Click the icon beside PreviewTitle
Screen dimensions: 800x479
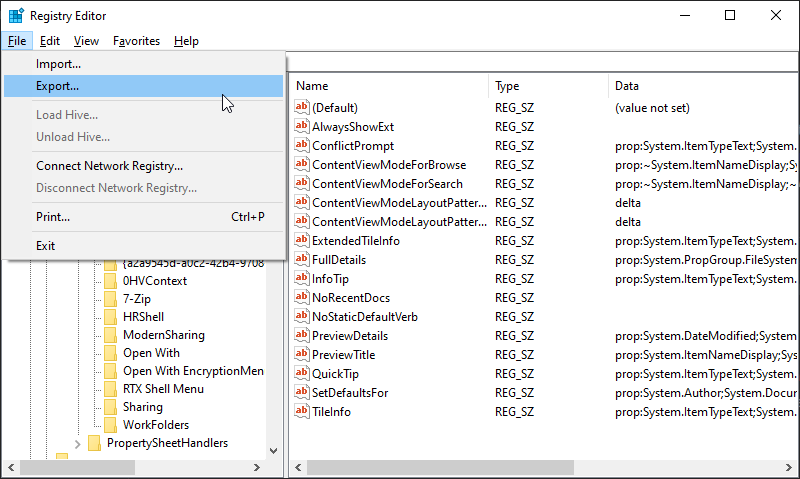[302, 354]
